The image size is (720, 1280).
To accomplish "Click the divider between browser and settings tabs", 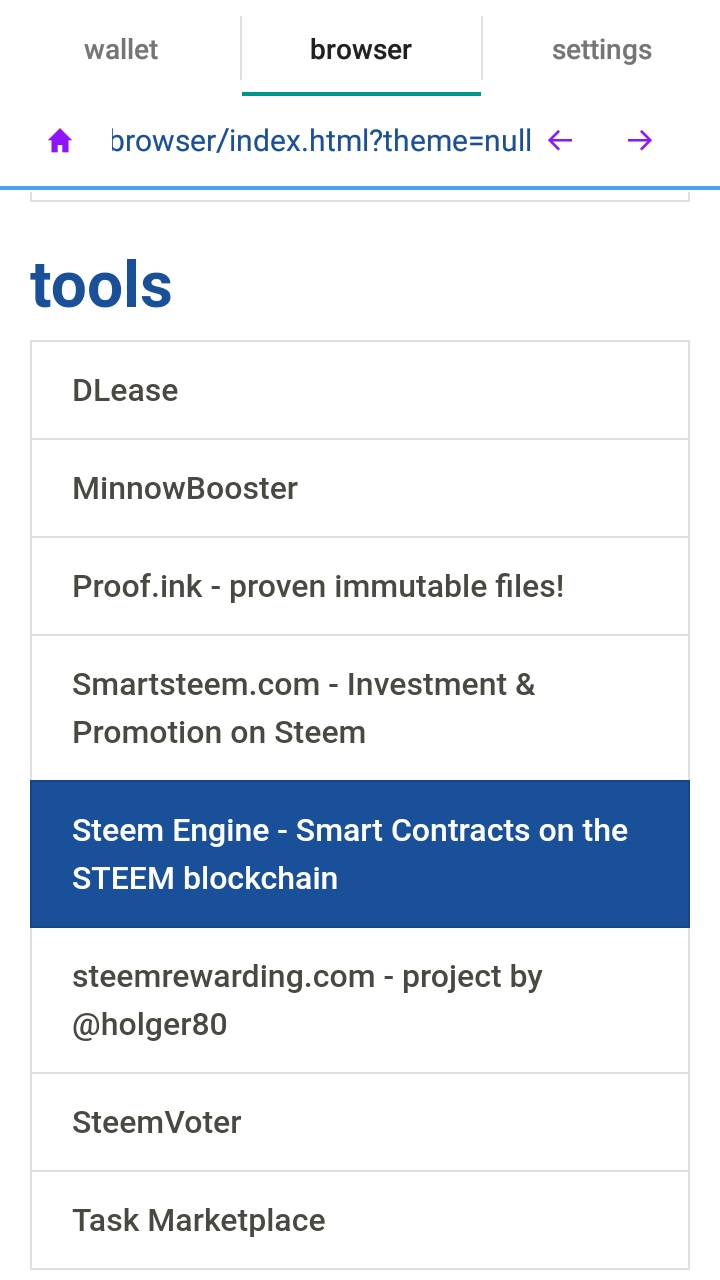I will pos(482,48).
